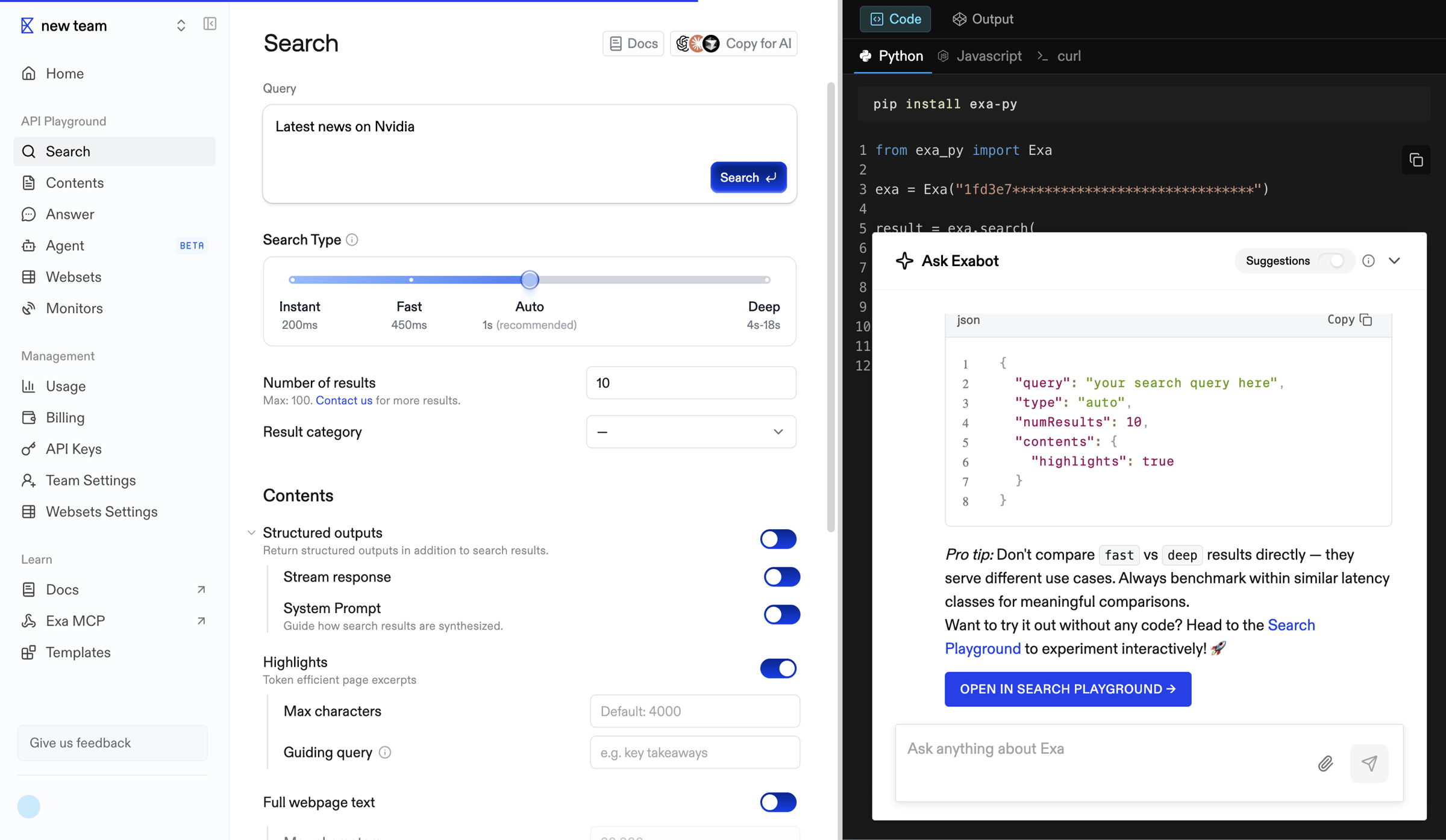
Task: Click the Search Type slider handle
Action: tap(530, 280)
